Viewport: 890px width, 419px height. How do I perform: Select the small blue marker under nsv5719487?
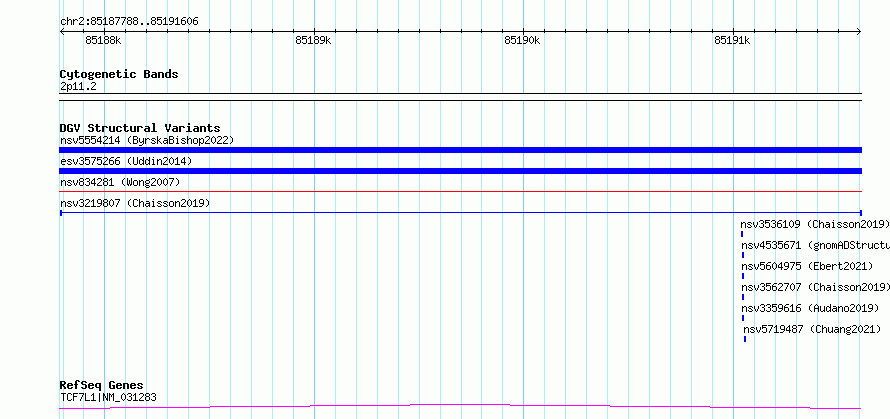pyautogui.click(x=745, y=339)
